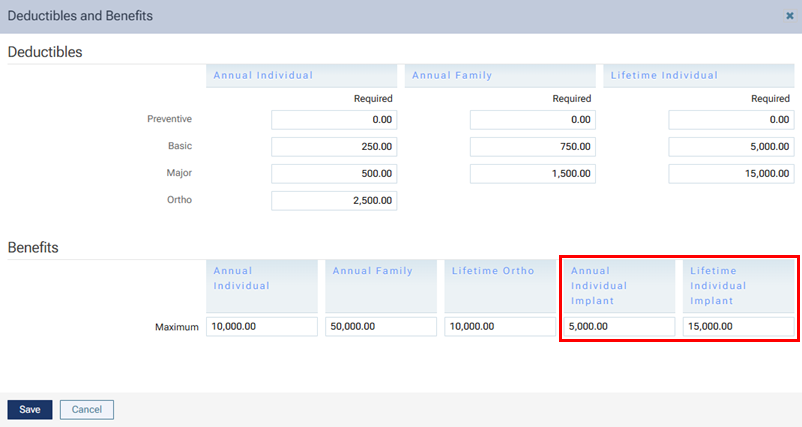Image resolution: width=802 pixels, height=427 pixels.
Task: Click the Save button
Action: tap(29, 409)
